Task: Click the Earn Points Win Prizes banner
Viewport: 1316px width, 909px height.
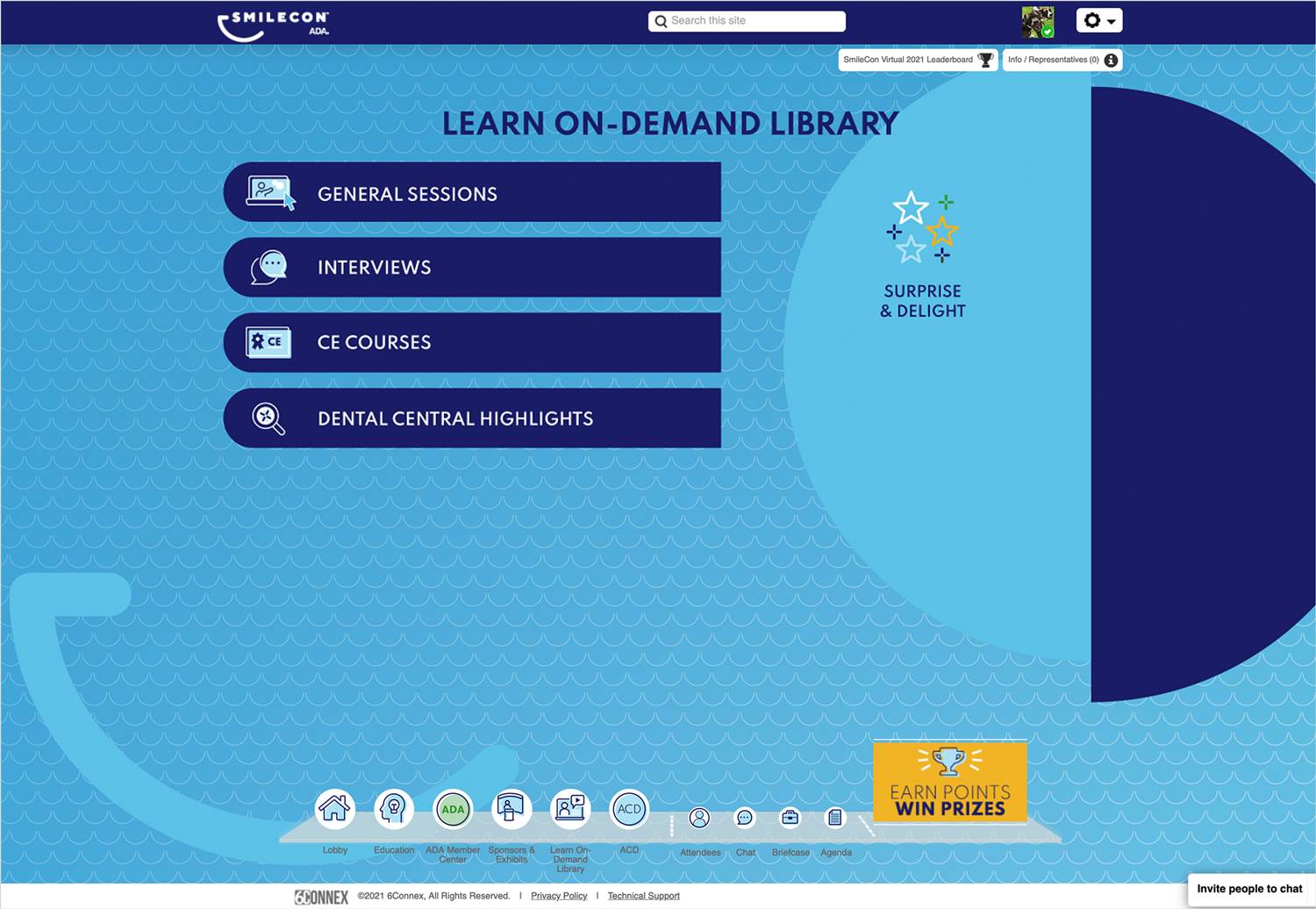Action: [950, 782]
